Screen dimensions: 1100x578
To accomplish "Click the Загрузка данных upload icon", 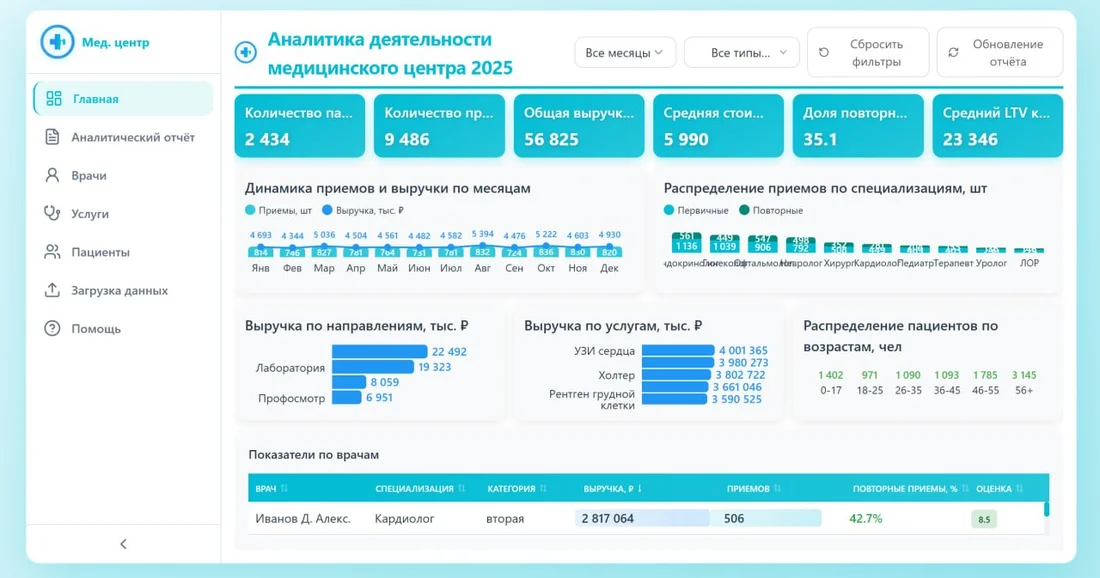I will (x=52, y=290).
